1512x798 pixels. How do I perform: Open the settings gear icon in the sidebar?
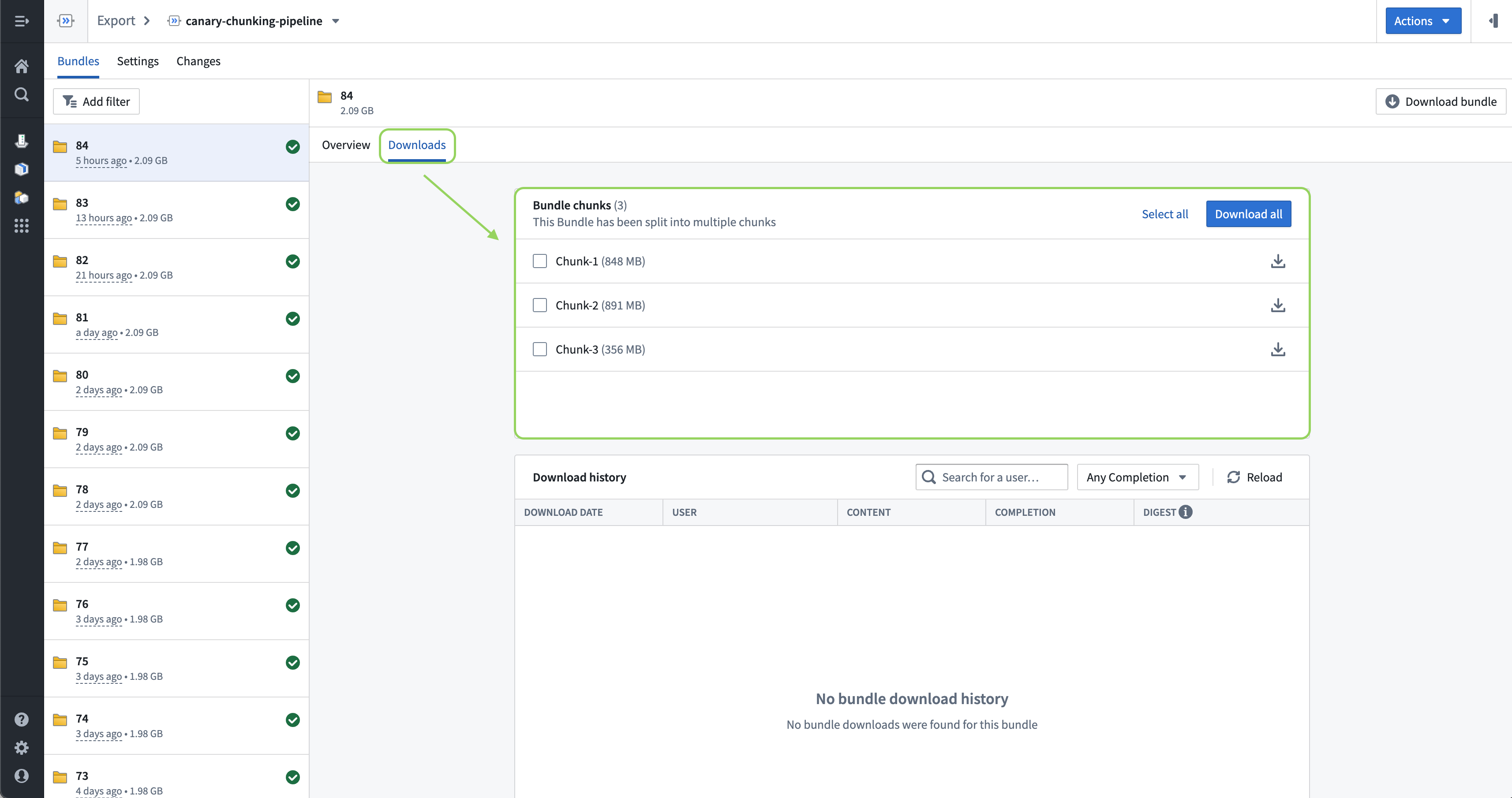[22, 748]
